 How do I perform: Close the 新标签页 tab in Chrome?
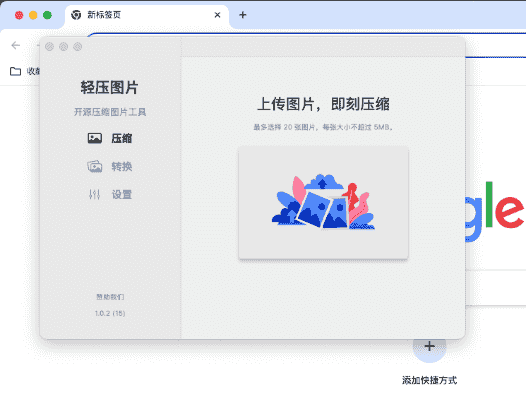217,15
